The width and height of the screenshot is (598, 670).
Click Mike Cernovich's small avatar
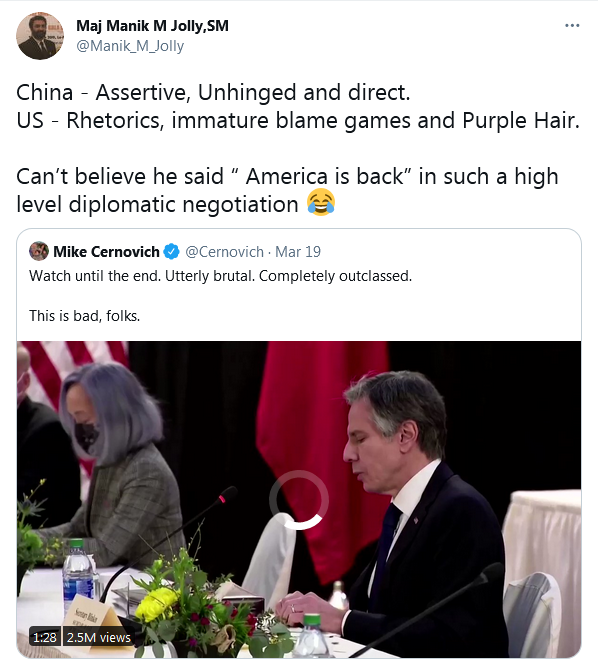pyautogui.click(x=39, y=251)
